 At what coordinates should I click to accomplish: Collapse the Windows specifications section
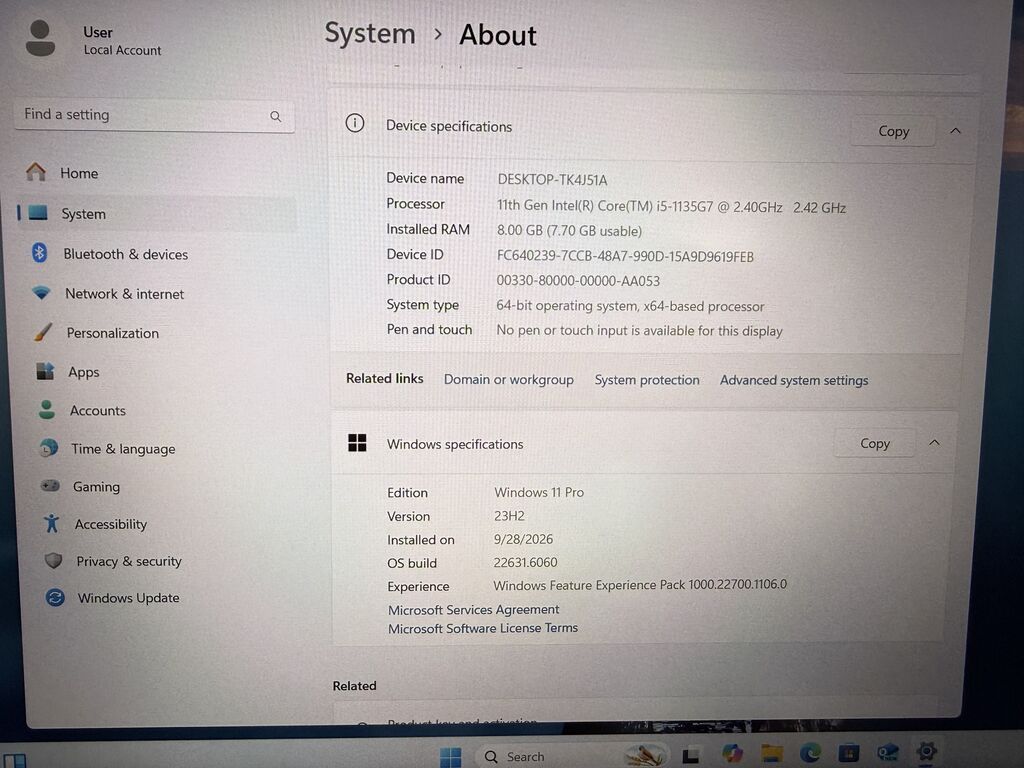click(x=935, y=443)
